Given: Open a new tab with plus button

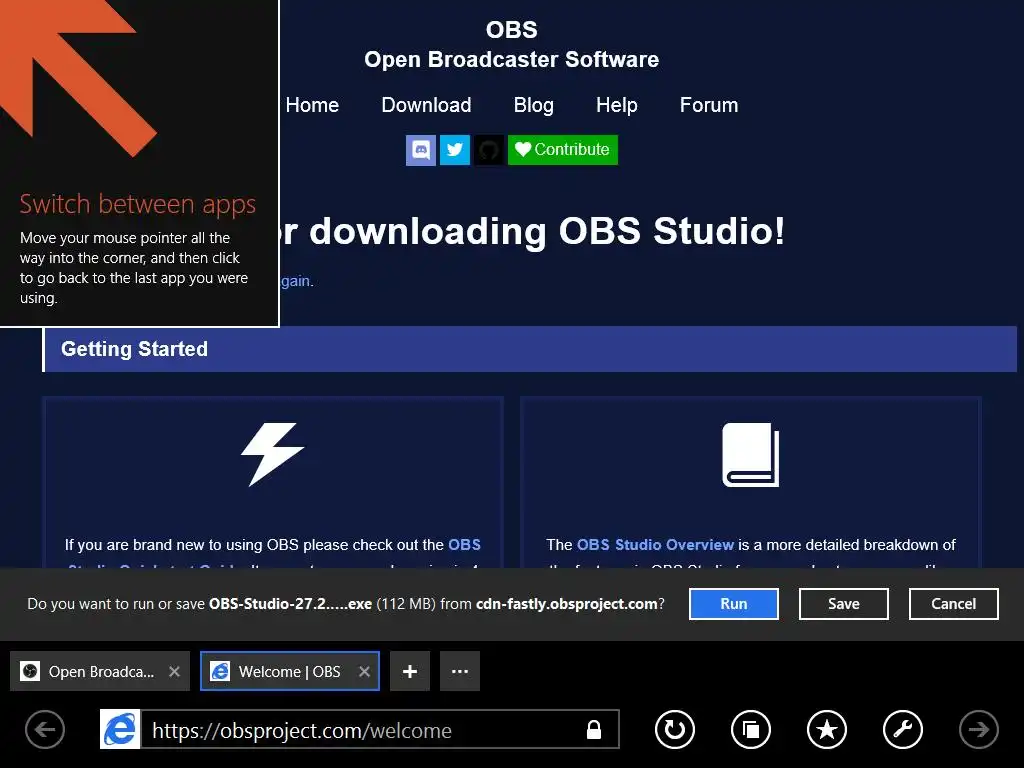Looking at the screenshot, I should click(x=410, y=671).
